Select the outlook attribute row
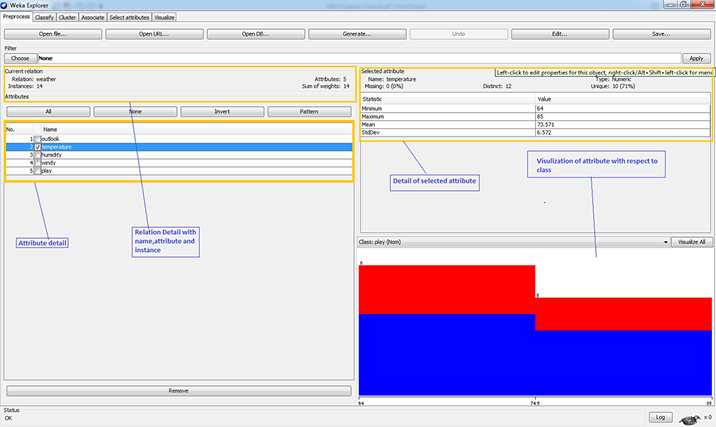 click(179, 139)
